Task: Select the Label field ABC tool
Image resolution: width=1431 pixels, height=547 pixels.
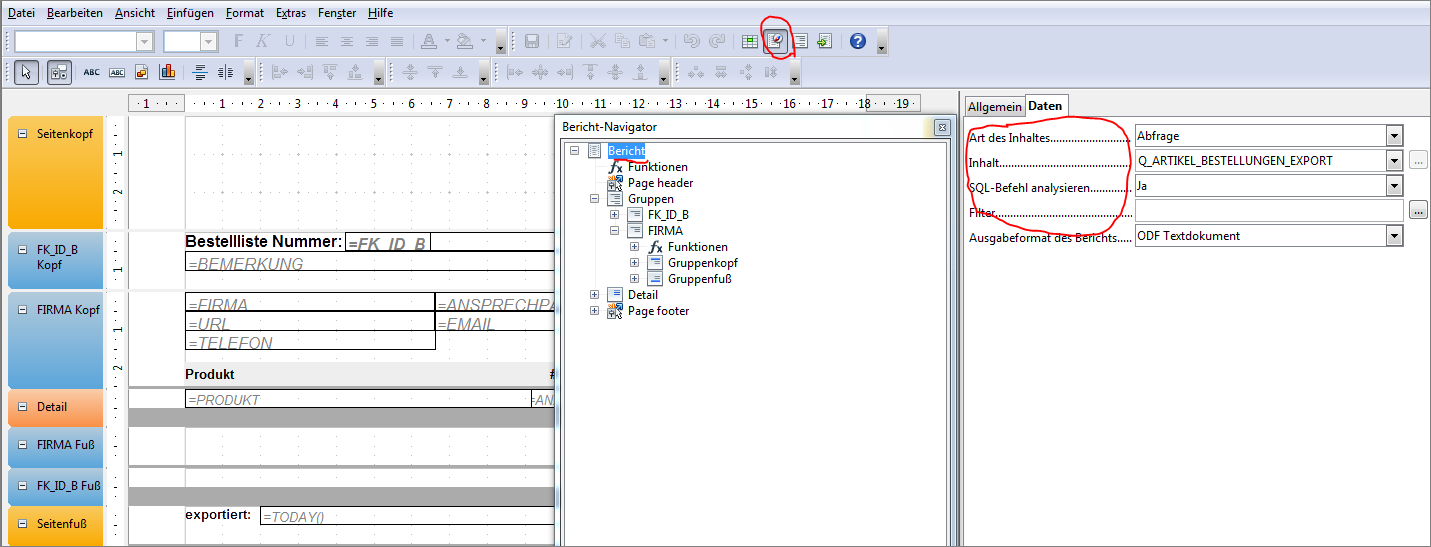Action: click(92, 72)
